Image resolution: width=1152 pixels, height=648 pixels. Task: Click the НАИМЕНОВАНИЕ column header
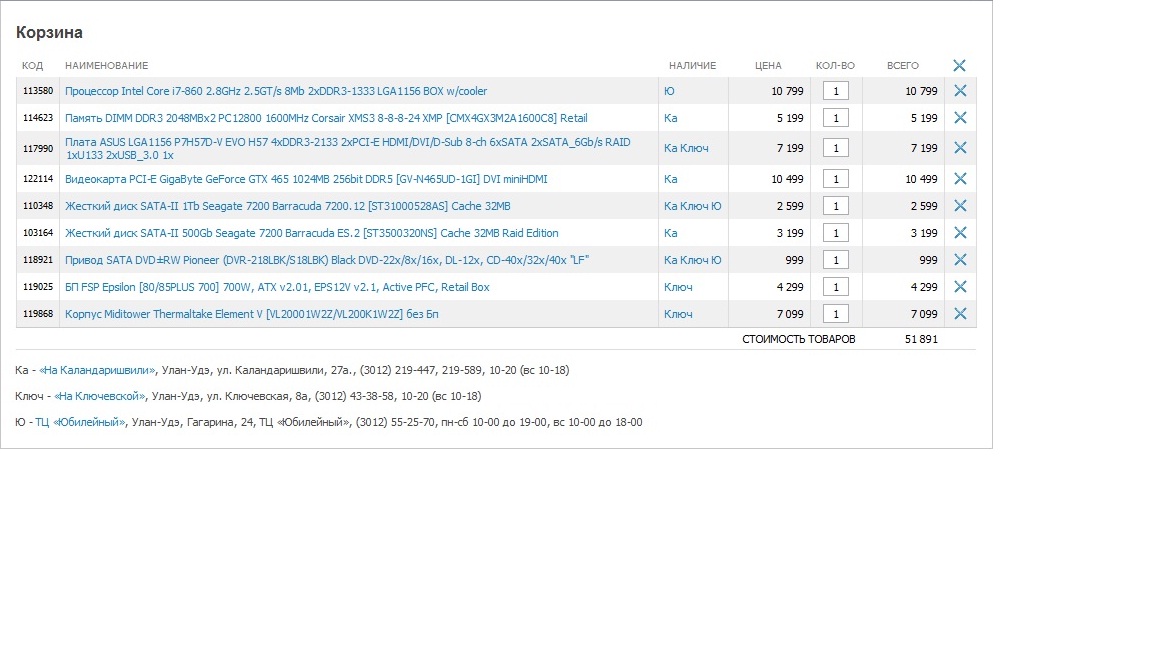(107, 65)
